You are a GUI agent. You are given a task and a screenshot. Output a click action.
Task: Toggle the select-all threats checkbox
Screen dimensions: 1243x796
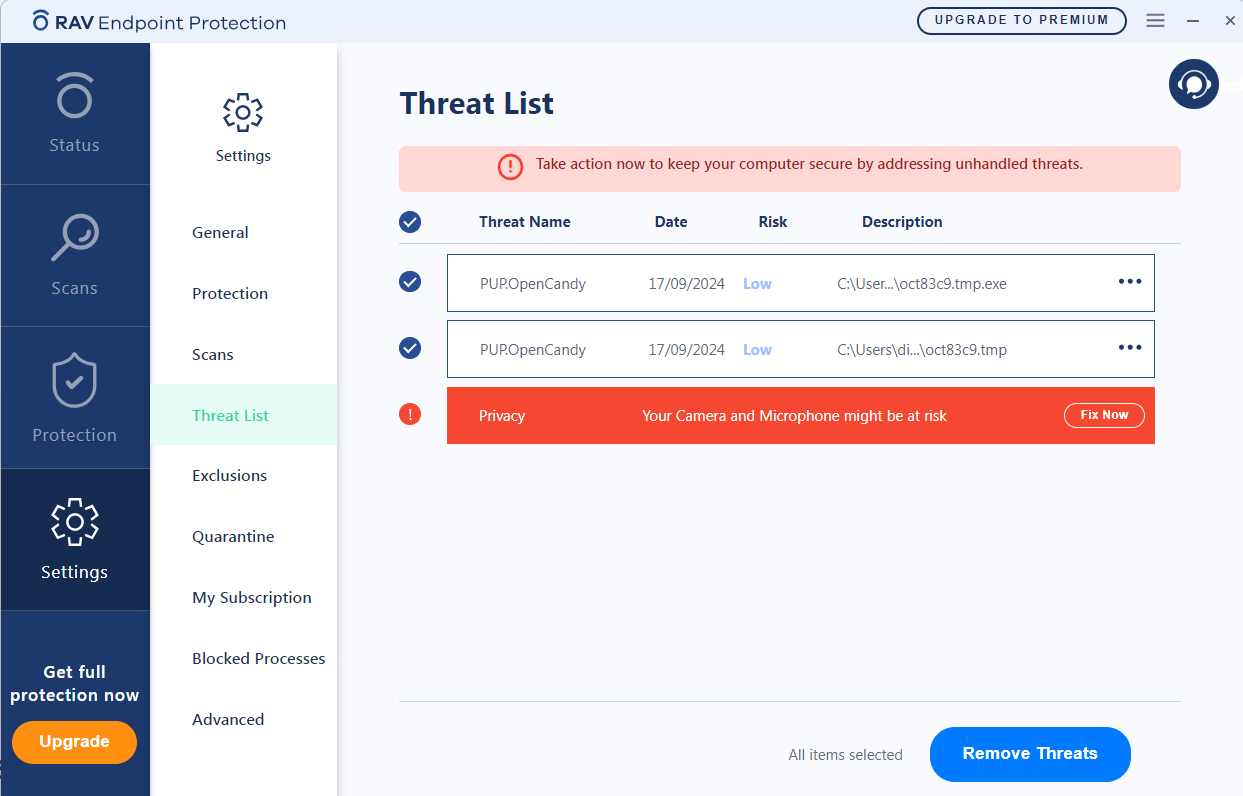point(410,222)
